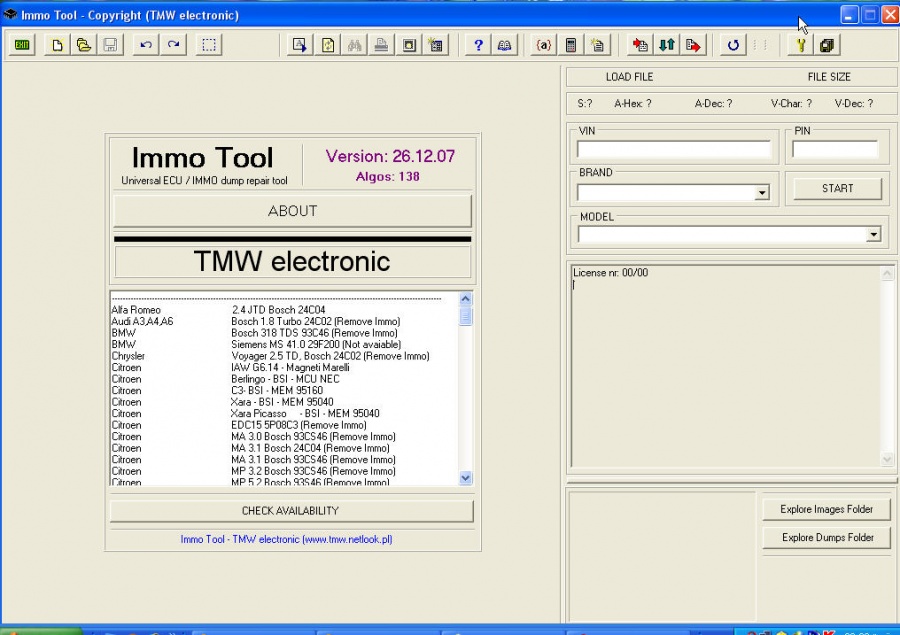Click the supported list's scroll up arrow
900x635 pixels.
pos(465,299)
